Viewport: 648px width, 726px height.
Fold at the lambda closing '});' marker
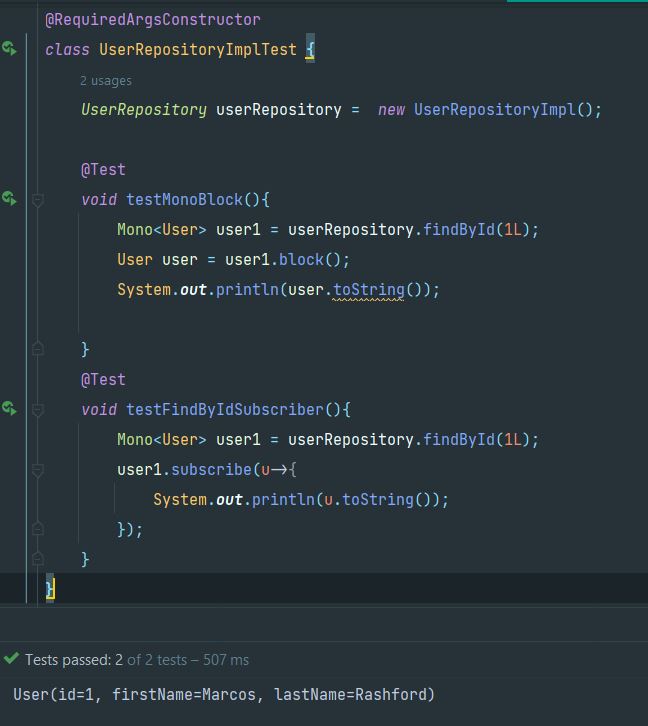pyautogui.click(x=38, y=528)
